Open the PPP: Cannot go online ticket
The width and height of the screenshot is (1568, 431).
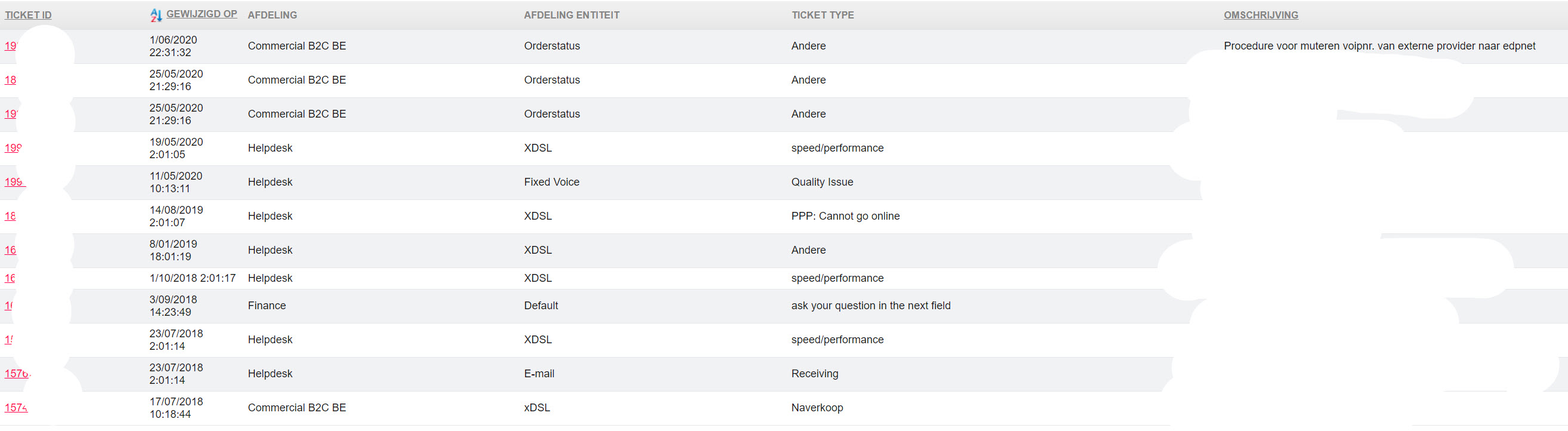click(10, 216)
